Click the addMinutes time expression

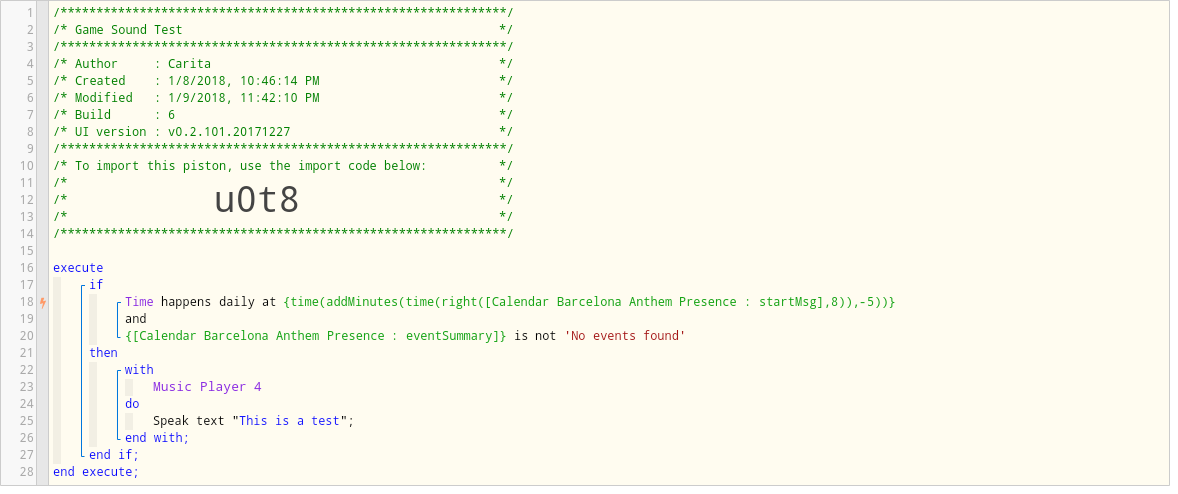[x=590, y=302]
